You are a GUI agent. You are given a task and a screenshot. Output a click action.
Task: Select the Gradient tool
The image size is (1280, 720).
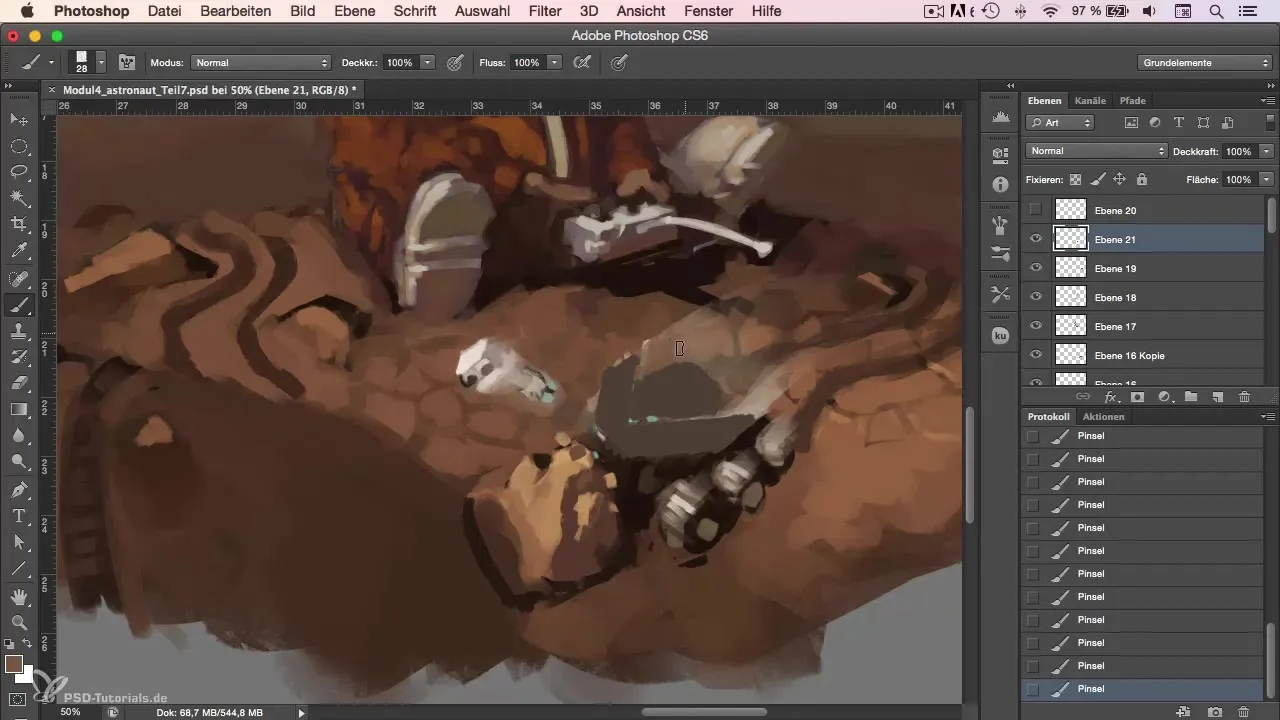pos(18,409)
